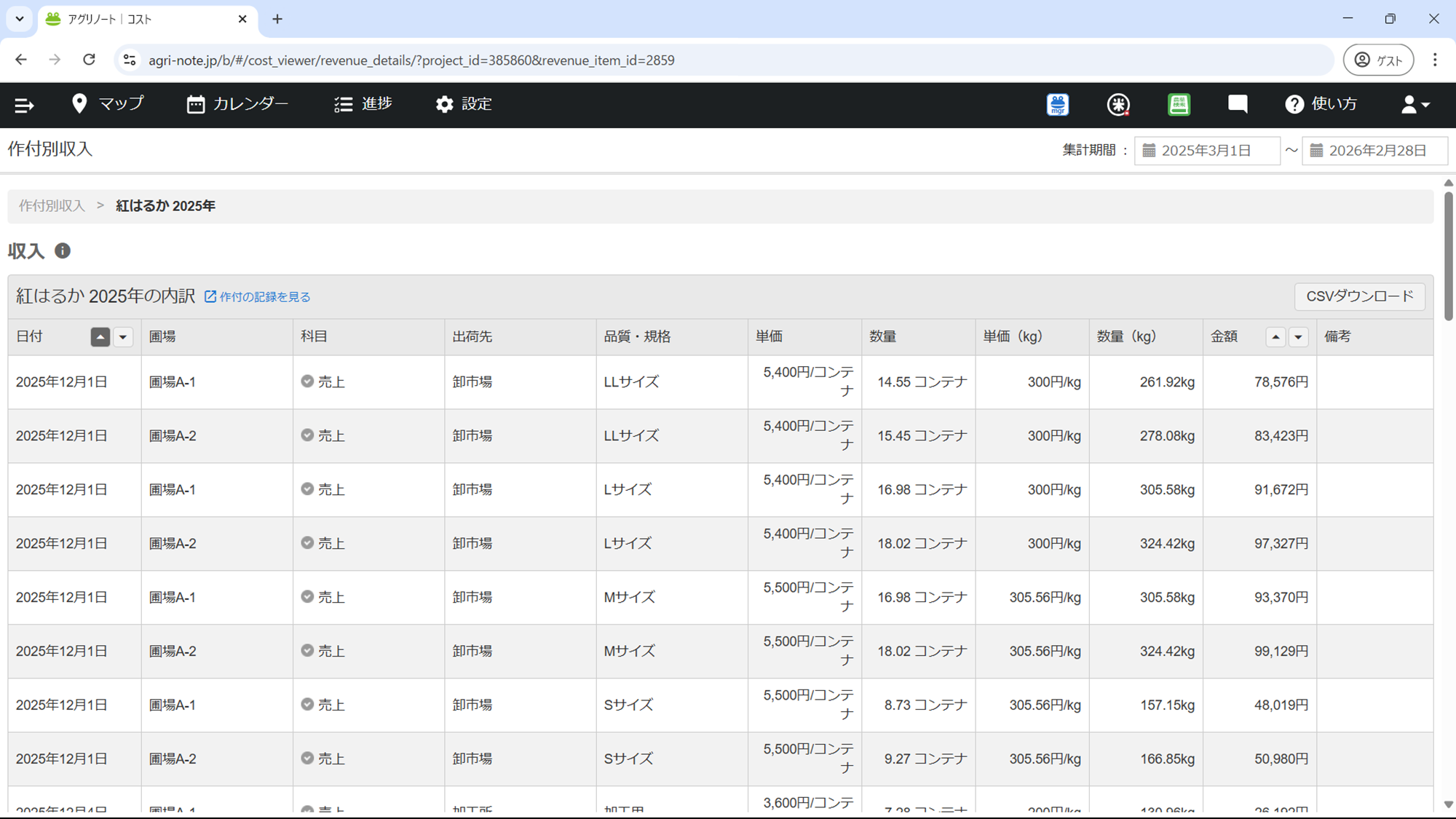Screen dimensions: 1456x819
Task: Sort 日付 column ascending
Action: pos(100,337)
